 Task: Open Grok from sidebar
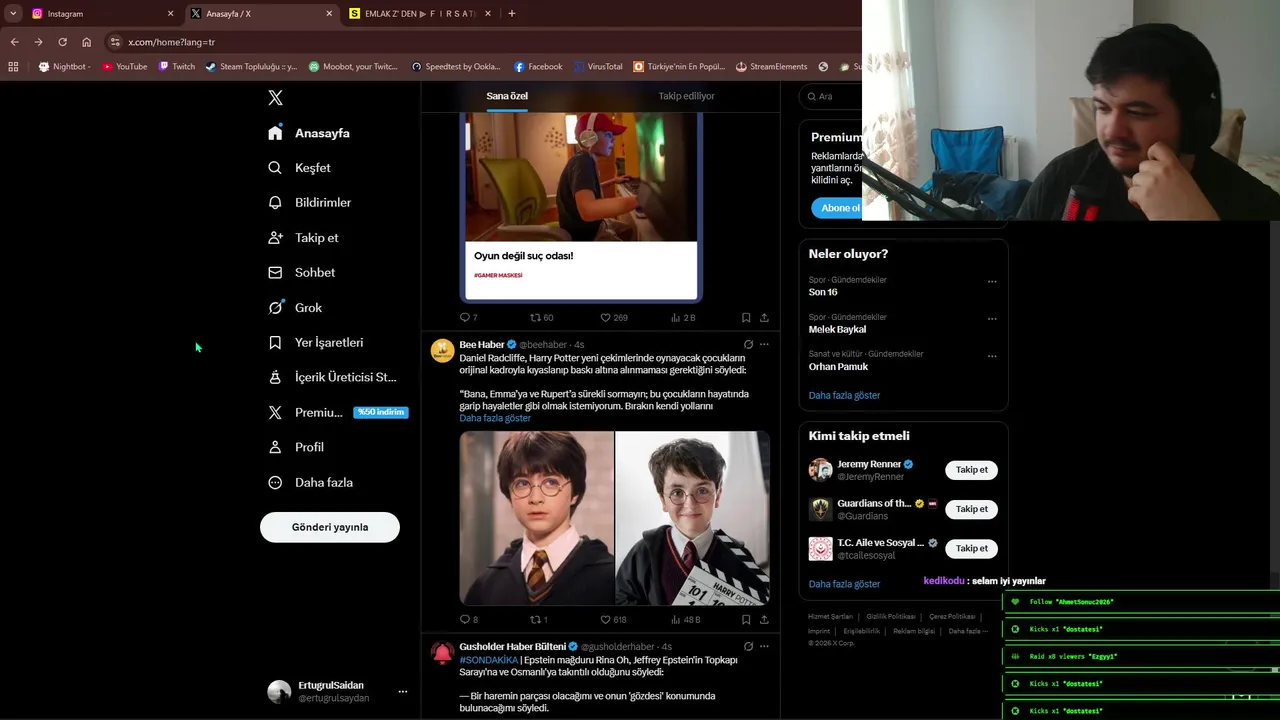(x=295, y=308)
